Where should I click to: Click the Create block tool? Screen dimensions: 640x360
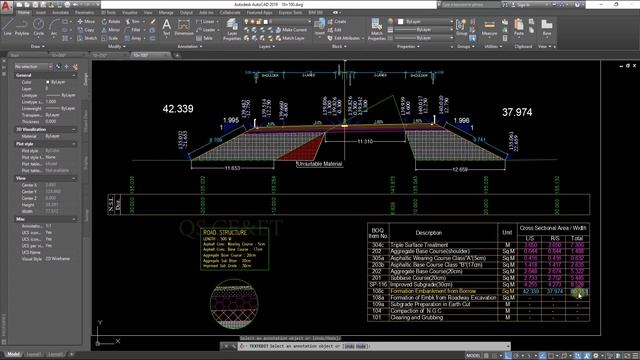tap(337, 21)
